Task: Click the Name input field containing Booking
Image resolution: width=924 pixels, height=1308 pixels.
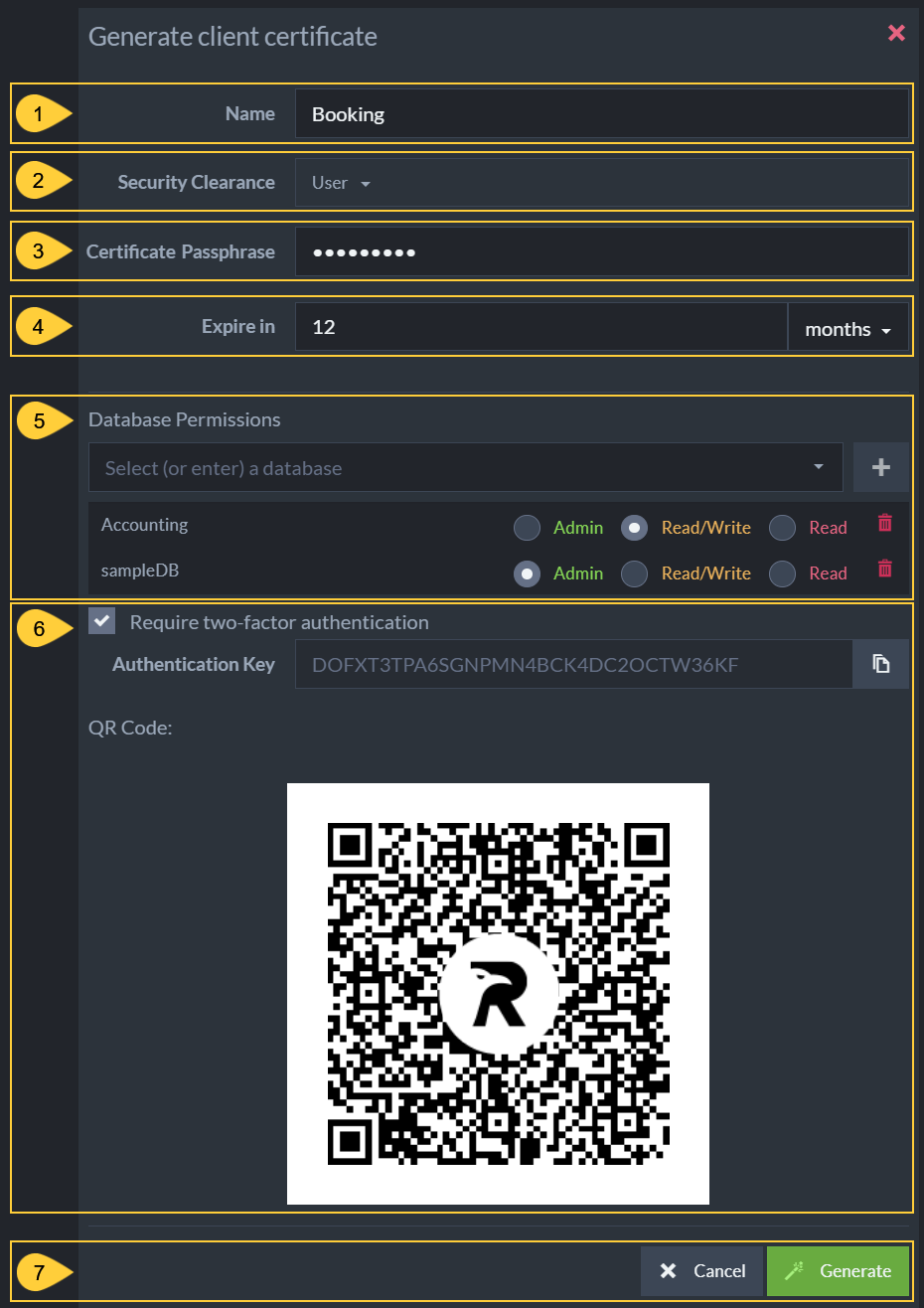Action: click(x=601, y=113)
